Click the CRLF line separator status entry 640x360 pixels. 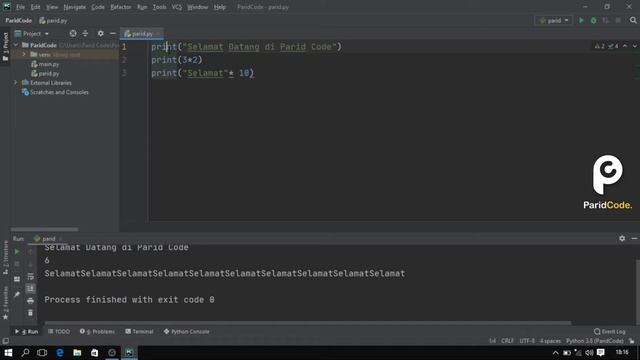pyautogui.click(x=507, y=341)
